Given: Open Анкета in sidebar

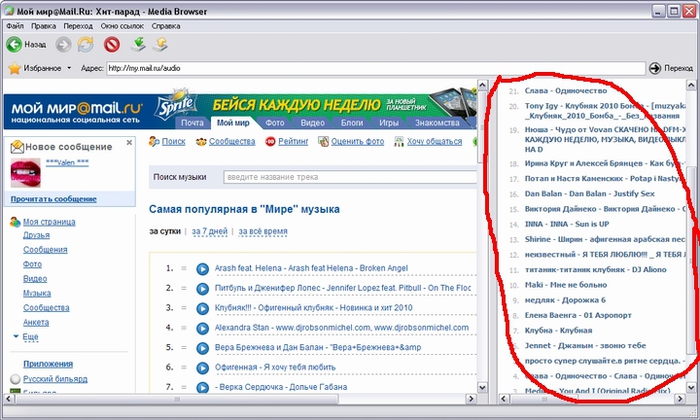Looking at the screenshot, I should point(36,322).
